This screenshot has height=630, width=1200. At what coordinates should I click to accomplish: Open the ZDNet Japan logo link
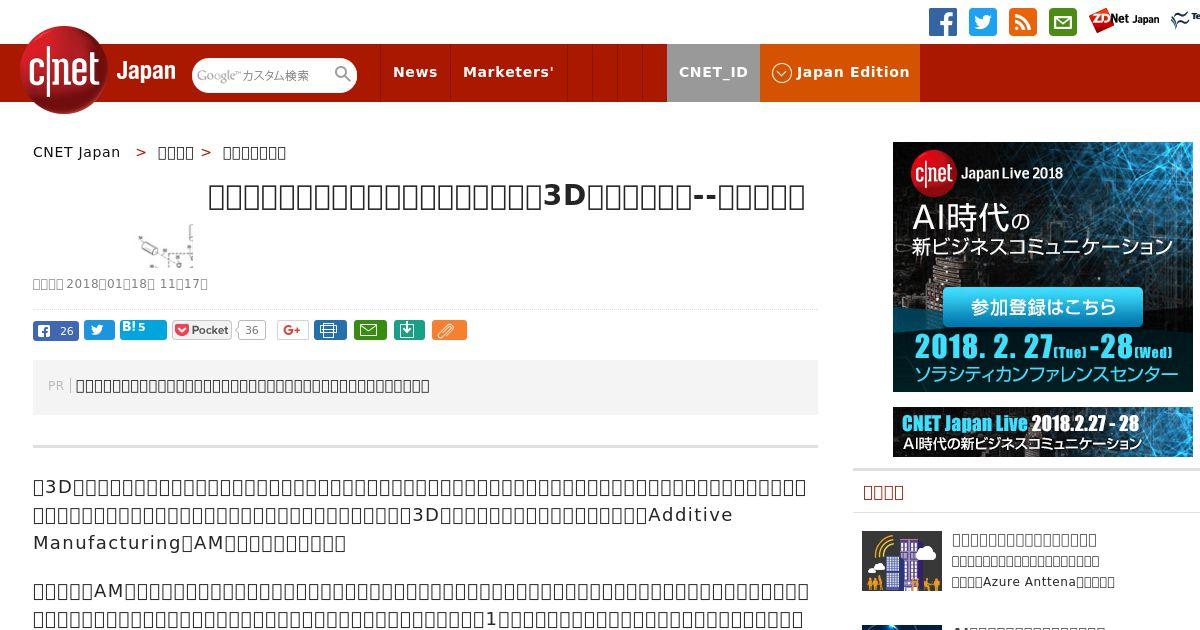(1124, 19)
